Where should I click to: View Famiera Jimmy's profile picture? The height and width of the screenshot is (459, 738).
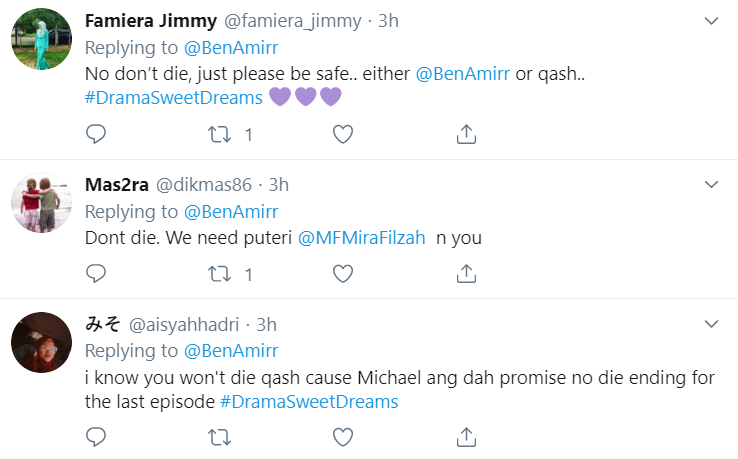pos(40,42)
